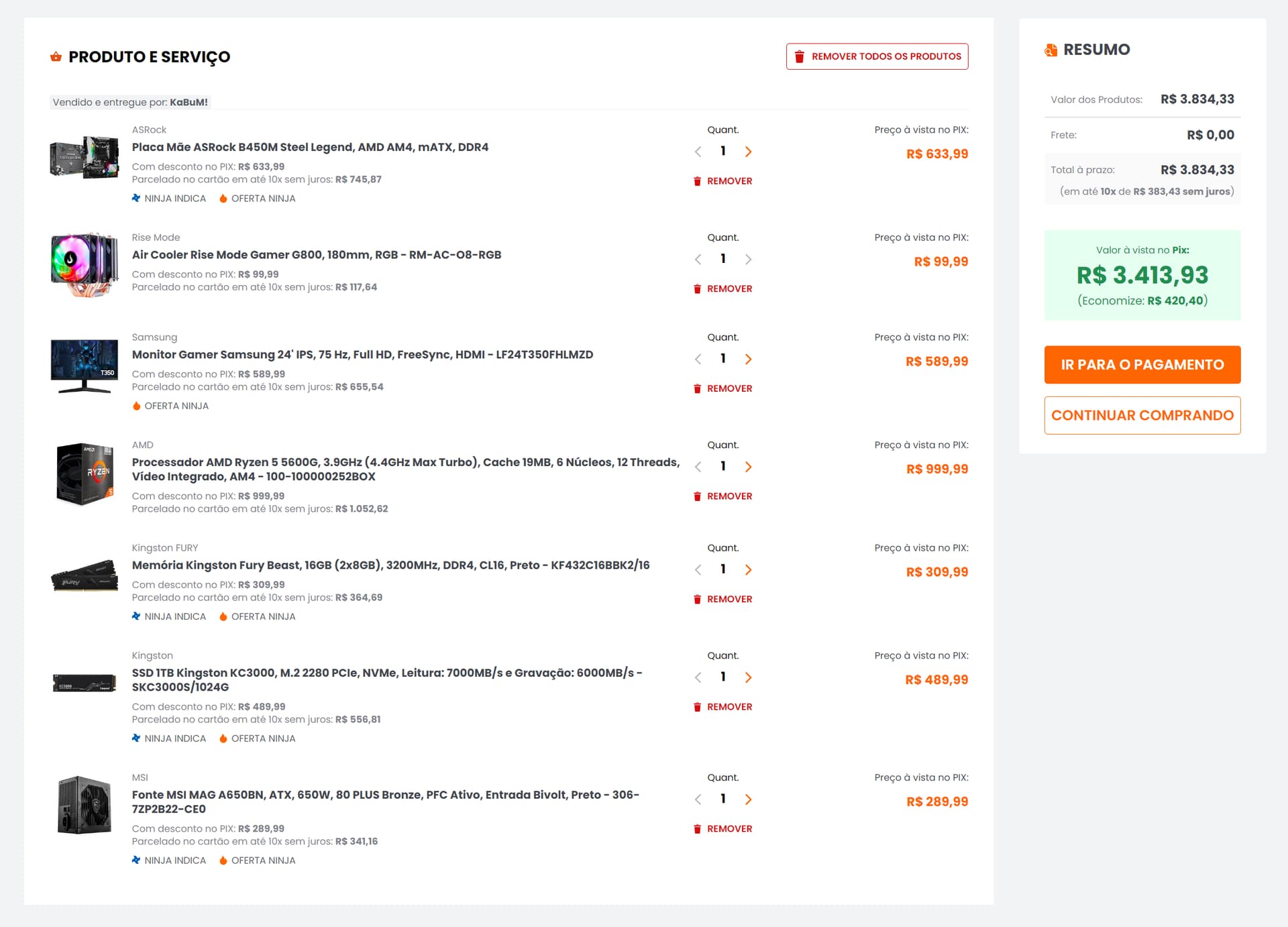The height and width of the screenshot is (927, 1288).
Task: Open Memória Kingston Fury Beast 16GB title
Action: 390,565
